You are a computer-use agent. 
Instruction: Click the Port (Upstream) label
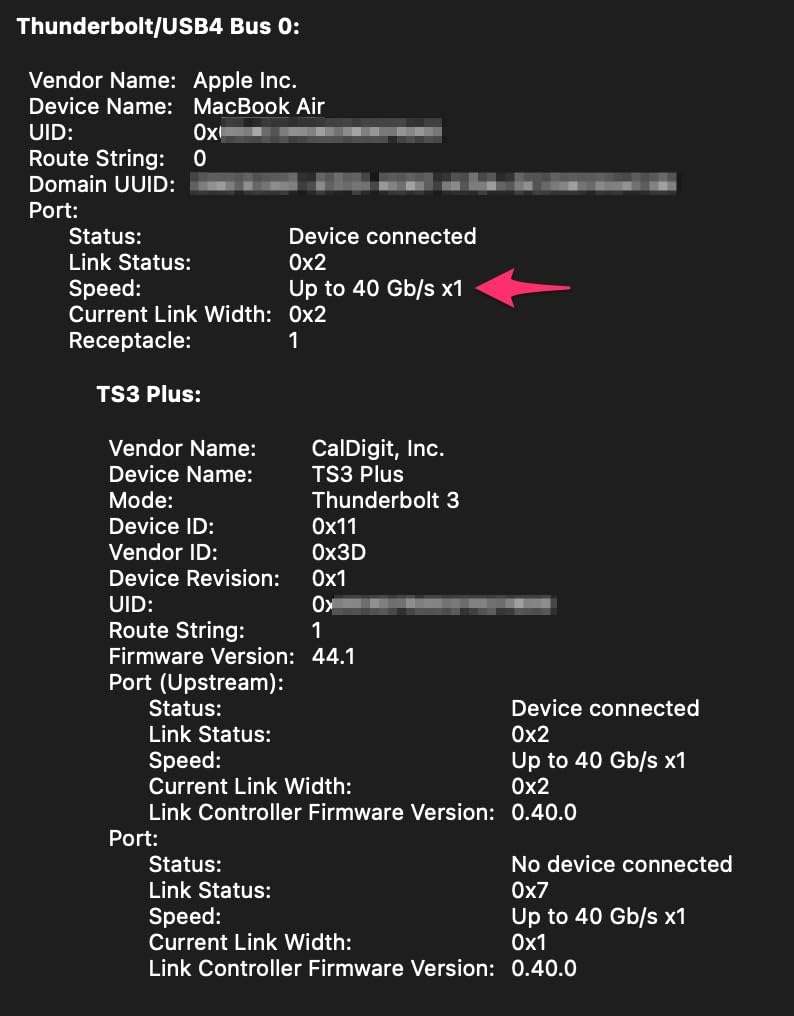(x=196, y=682)
